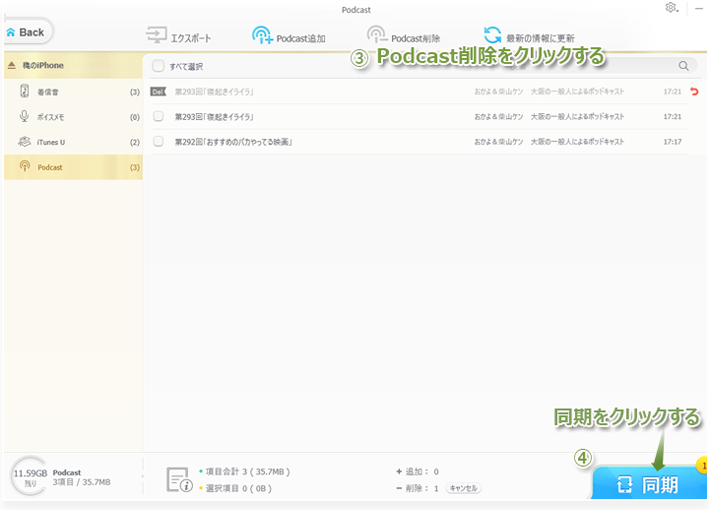Click the (2) count beside iTunes U
The width and height of the screenshot is (709, 510).
click(x=135, y=142)
